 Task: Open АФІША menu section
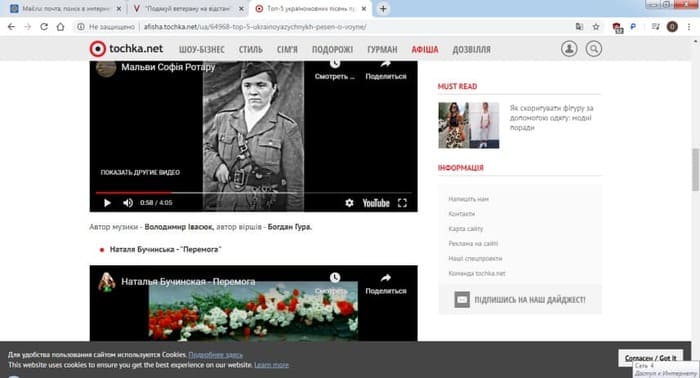tap(425, 50)
